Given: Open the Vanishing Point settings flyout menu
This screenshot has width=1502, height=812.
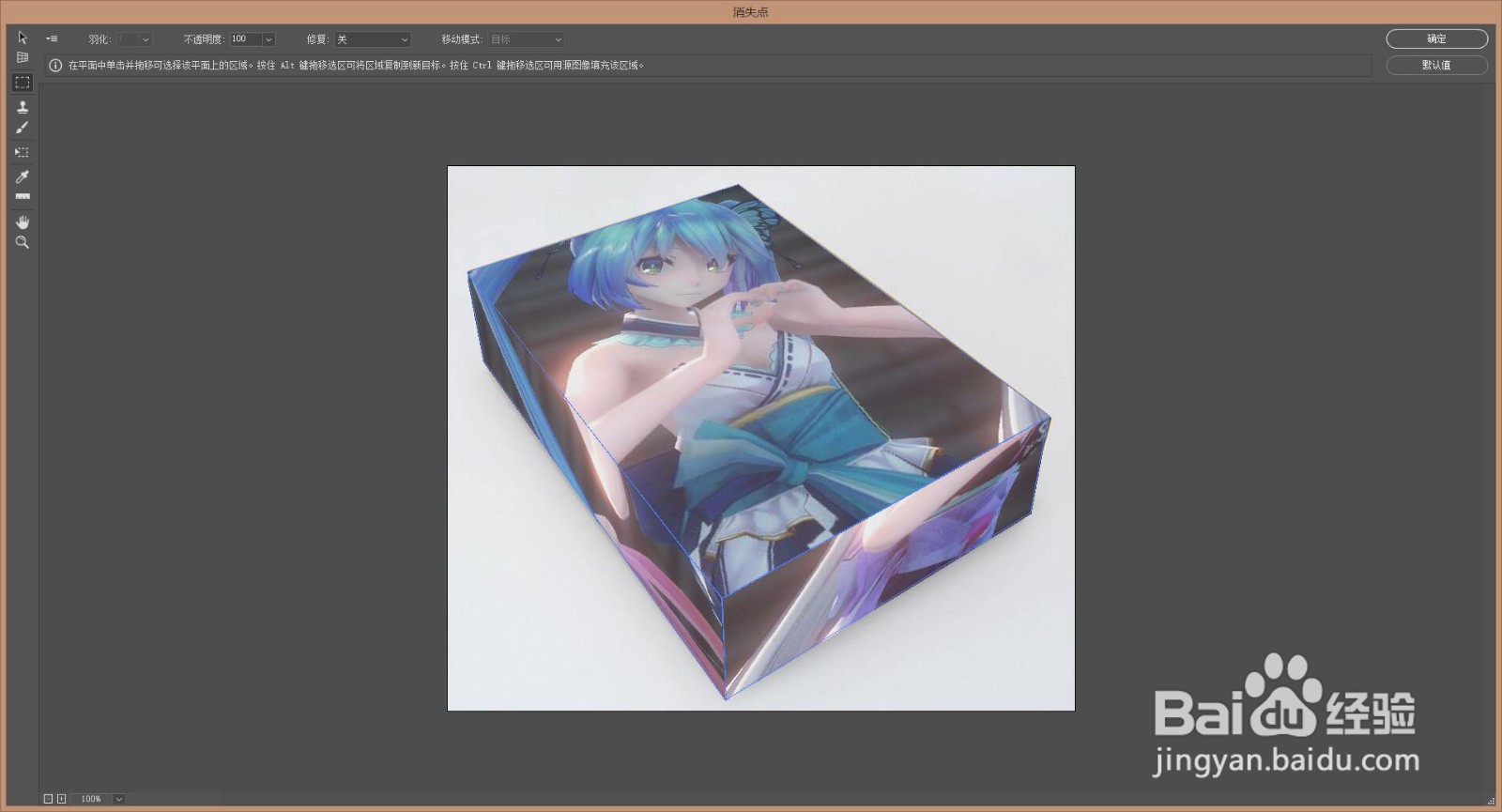Looking at the screenshot, I should coord(52,39).
